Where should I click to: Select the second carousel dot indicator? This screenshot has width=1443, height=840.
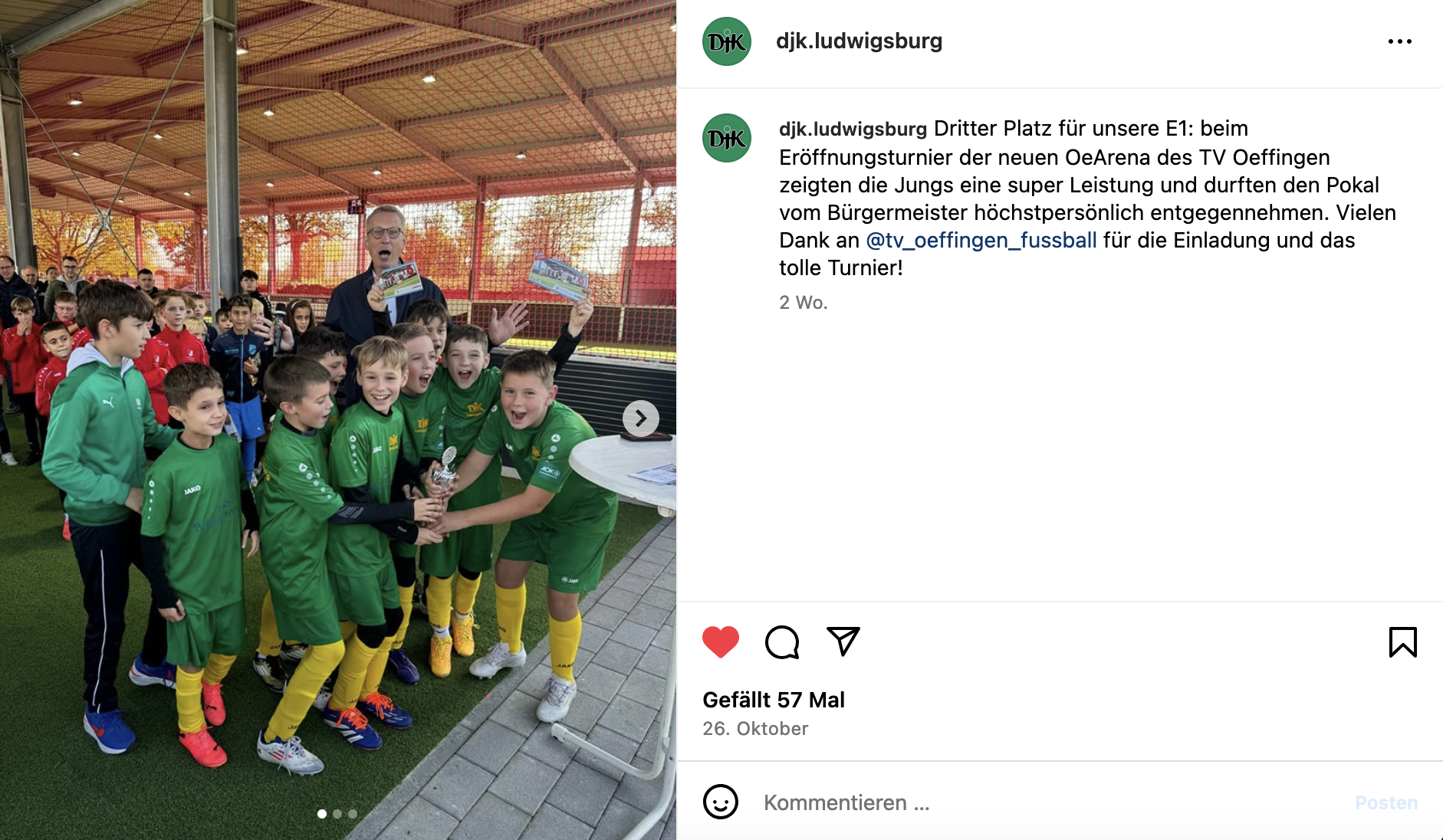tap(337, 814)
